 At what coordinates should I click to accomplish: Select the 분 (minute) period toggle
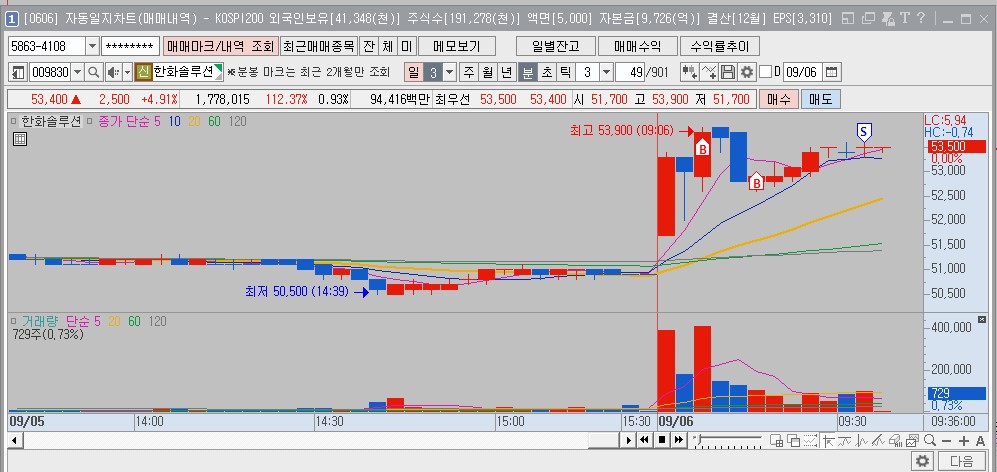click(527, 72)
